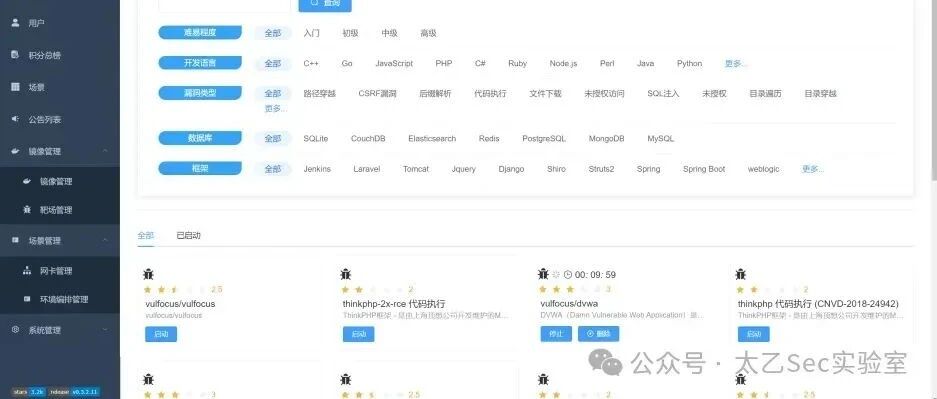937x399 pixels.
Task: Show 更多 vulnerability types
Action: (275, 109)
